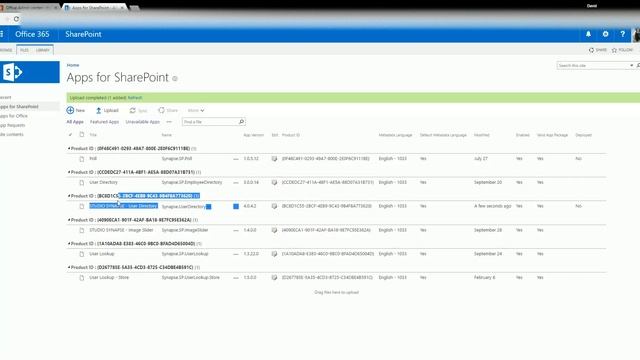The height and width of the screenshot is (360, 640).
Task: Click the edit icon in the version 1.5.0.0 row
Action: 274,278
